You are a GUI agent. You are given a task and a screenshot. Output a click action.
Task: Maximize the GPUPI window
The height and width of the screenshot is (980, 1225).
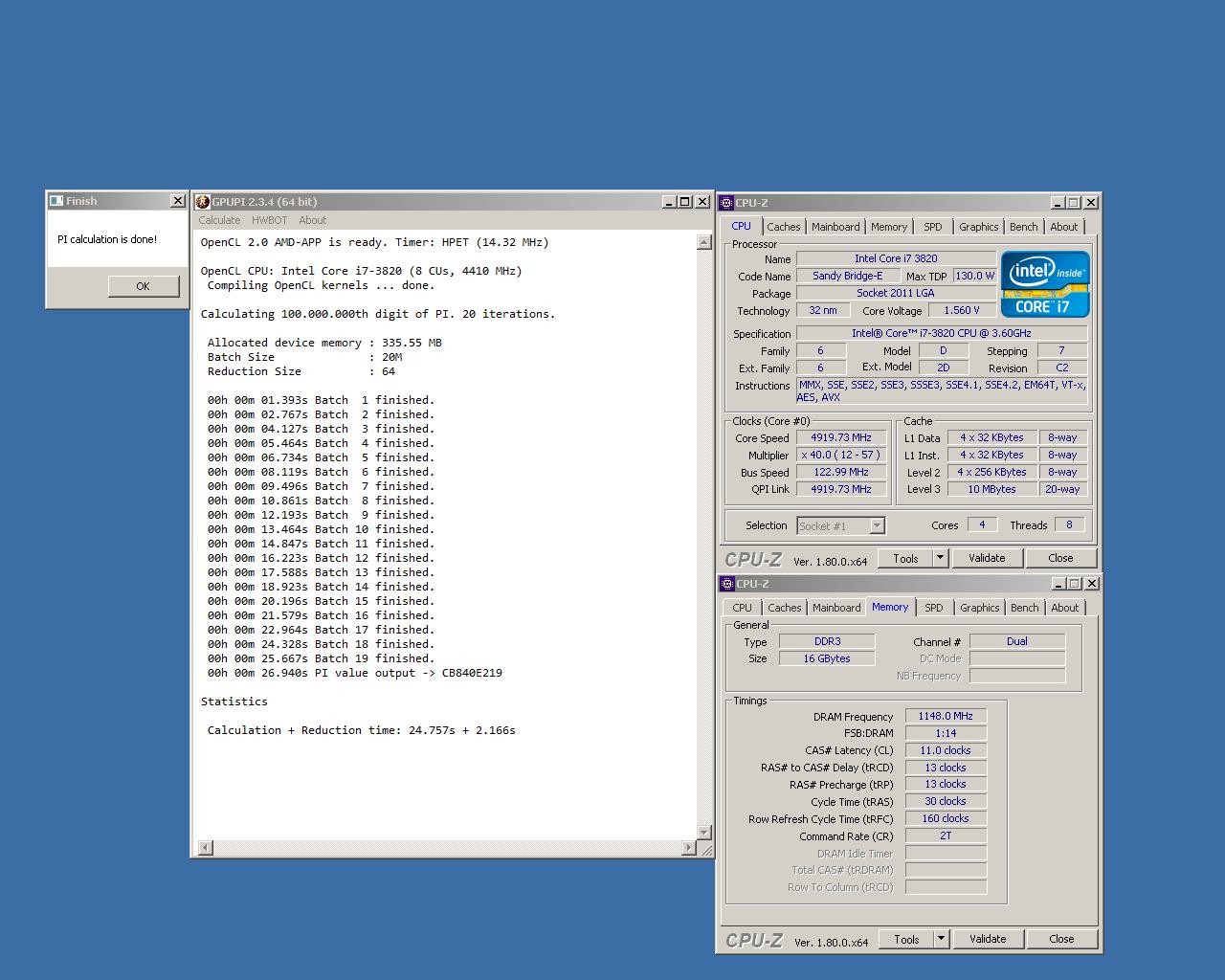pos(685,202)
